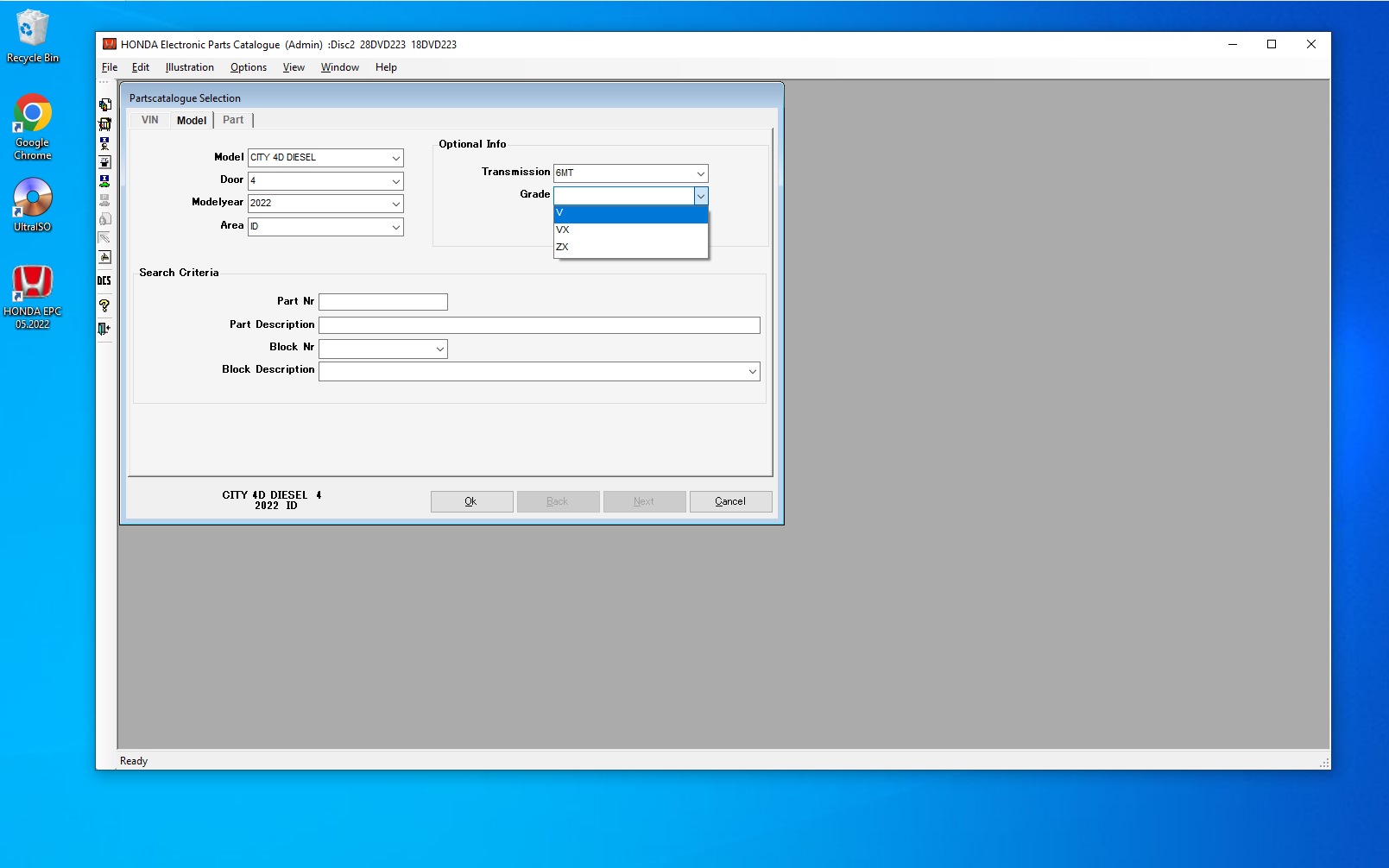
Task: Click the shopping cart icon in sidebar
Action: pyautogui.click(x=104, y=123)
